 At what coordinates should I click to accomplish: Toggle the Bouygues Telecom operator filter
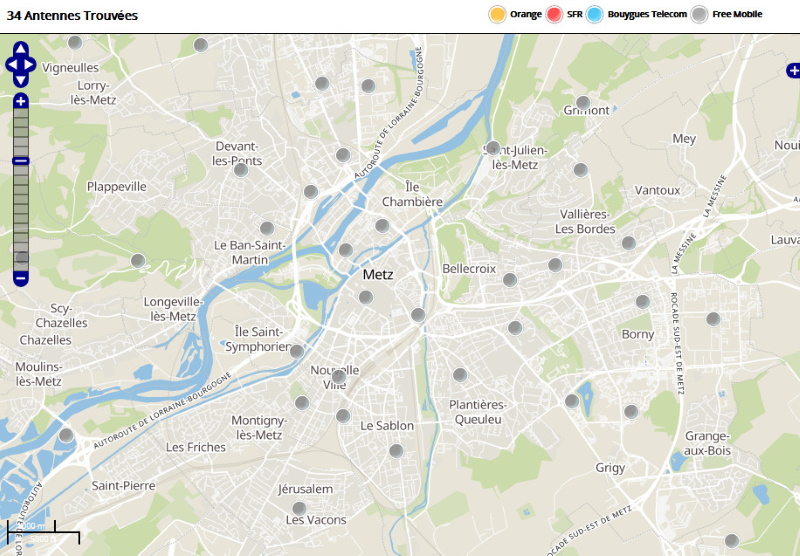point(596,14)
